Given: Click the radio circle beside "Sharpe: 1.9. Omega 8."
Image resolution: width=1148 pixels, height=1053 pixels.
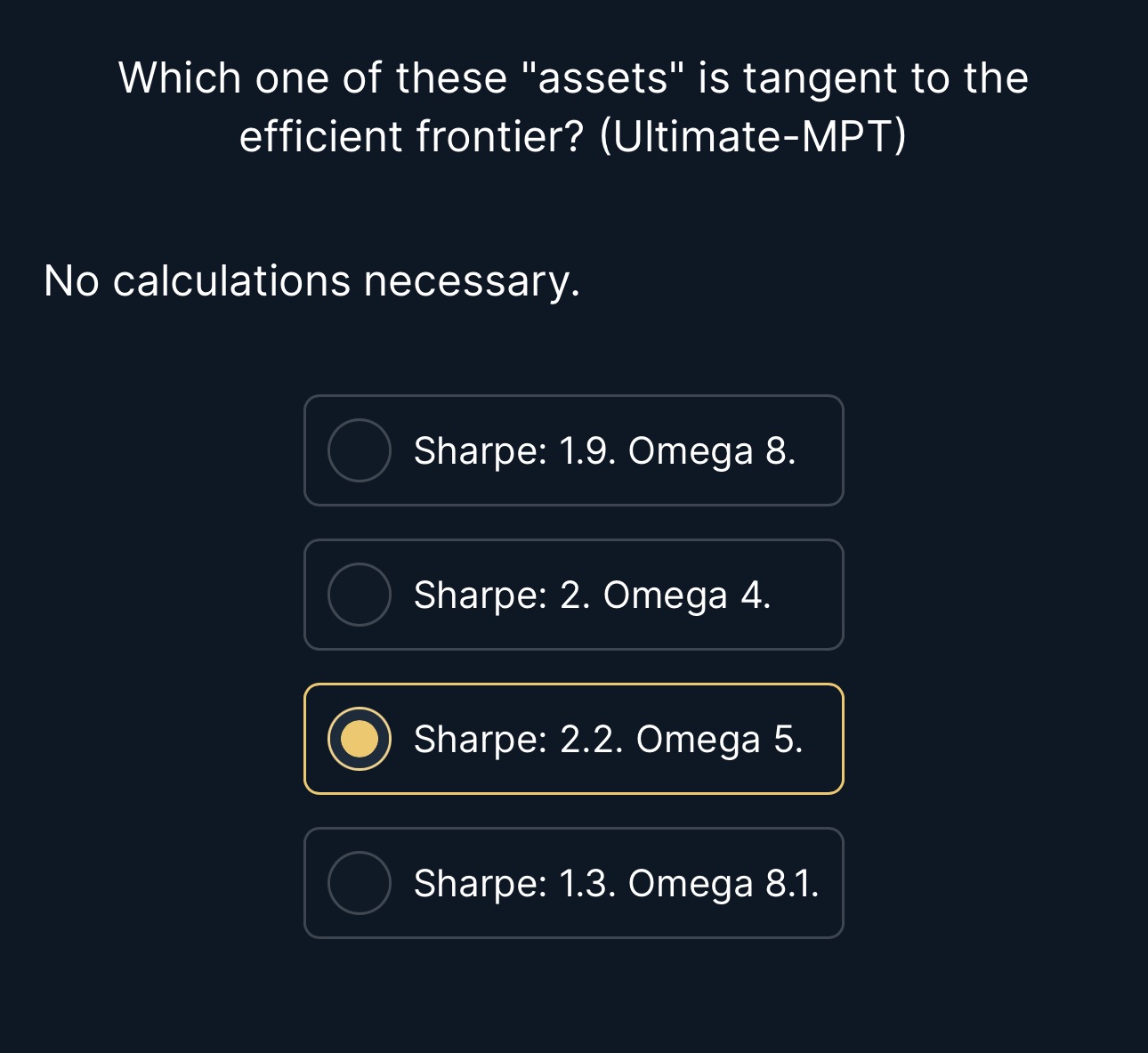Looking at the screenshot, I should point(360,451).
